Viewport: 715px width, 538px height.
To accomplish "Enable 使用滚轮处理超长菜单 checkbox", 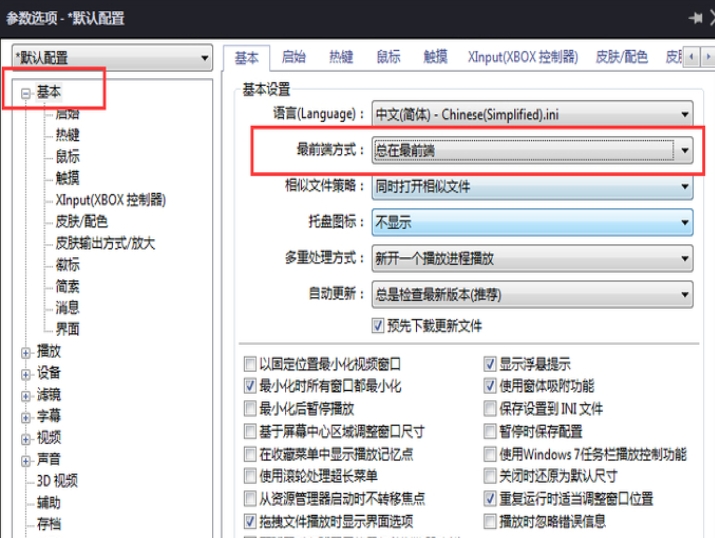I will [x=250, y=476].
